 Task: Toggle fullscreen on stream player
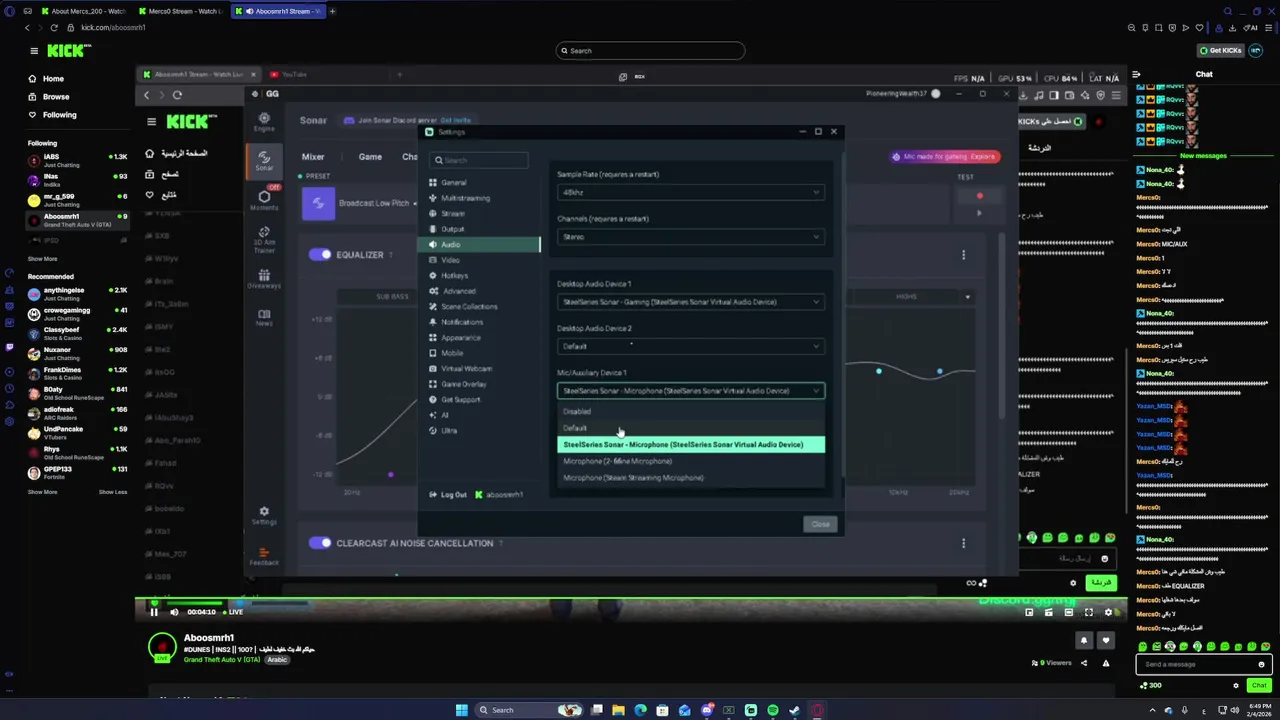[1089, 613]
